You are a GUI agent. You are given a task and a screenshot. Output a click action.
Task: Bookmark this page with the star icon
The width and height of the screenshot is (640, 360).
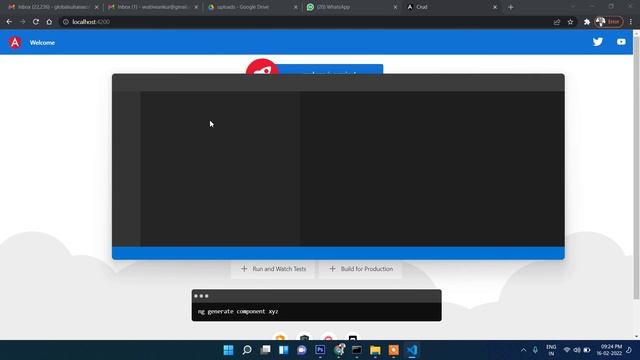tap(570, 22)
